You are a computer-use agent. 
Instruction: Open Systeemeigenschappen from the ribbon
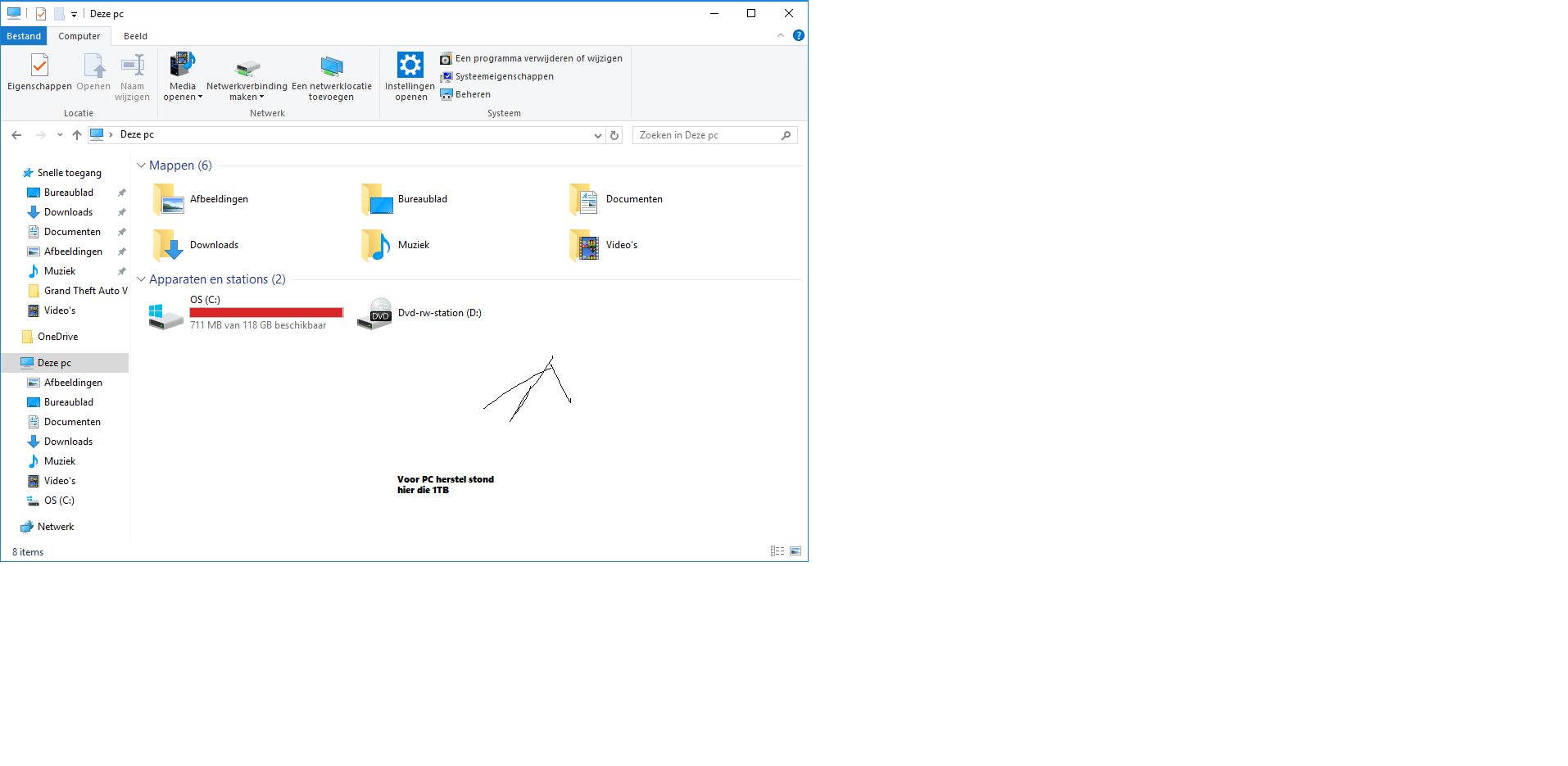[x=496, y=76]
